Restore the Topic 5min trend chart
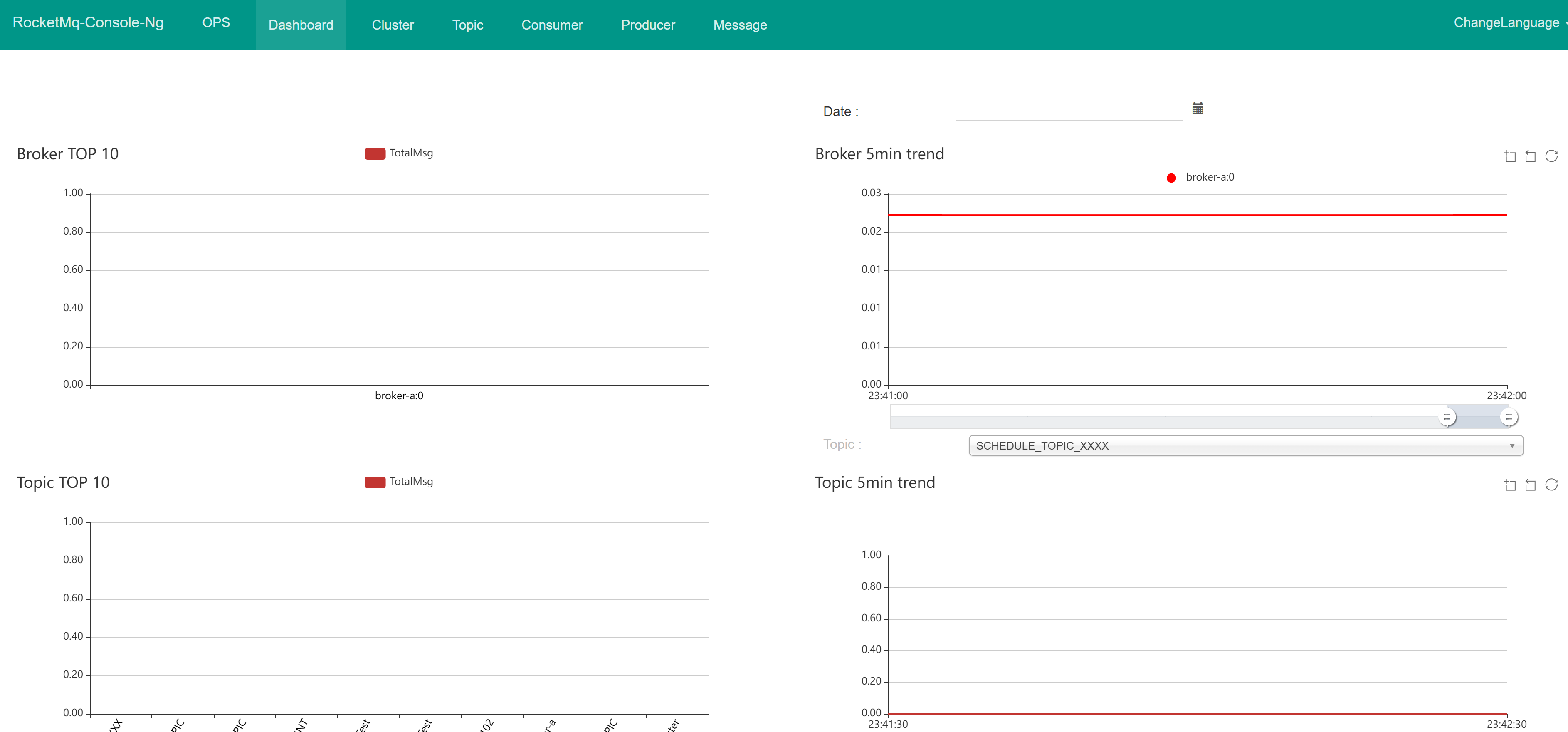Image resolution: width=1568 pixels, height=732 pixels. click(1551, 485)
